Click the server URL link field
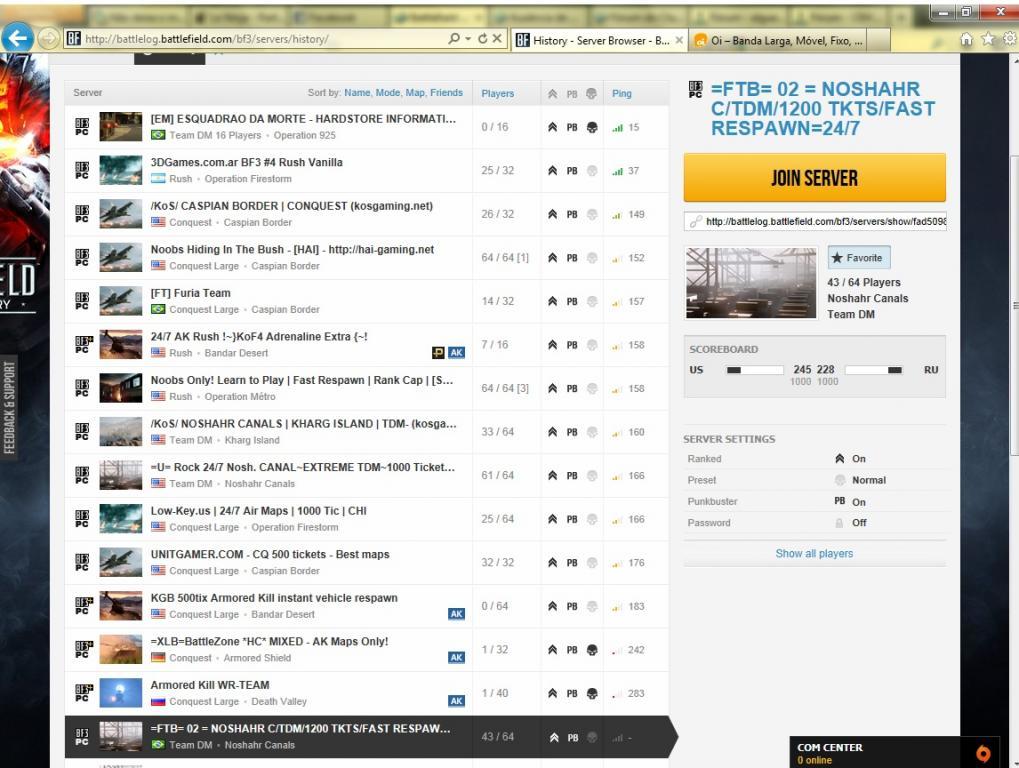1019x768 pixels. (x=815, y=221)
